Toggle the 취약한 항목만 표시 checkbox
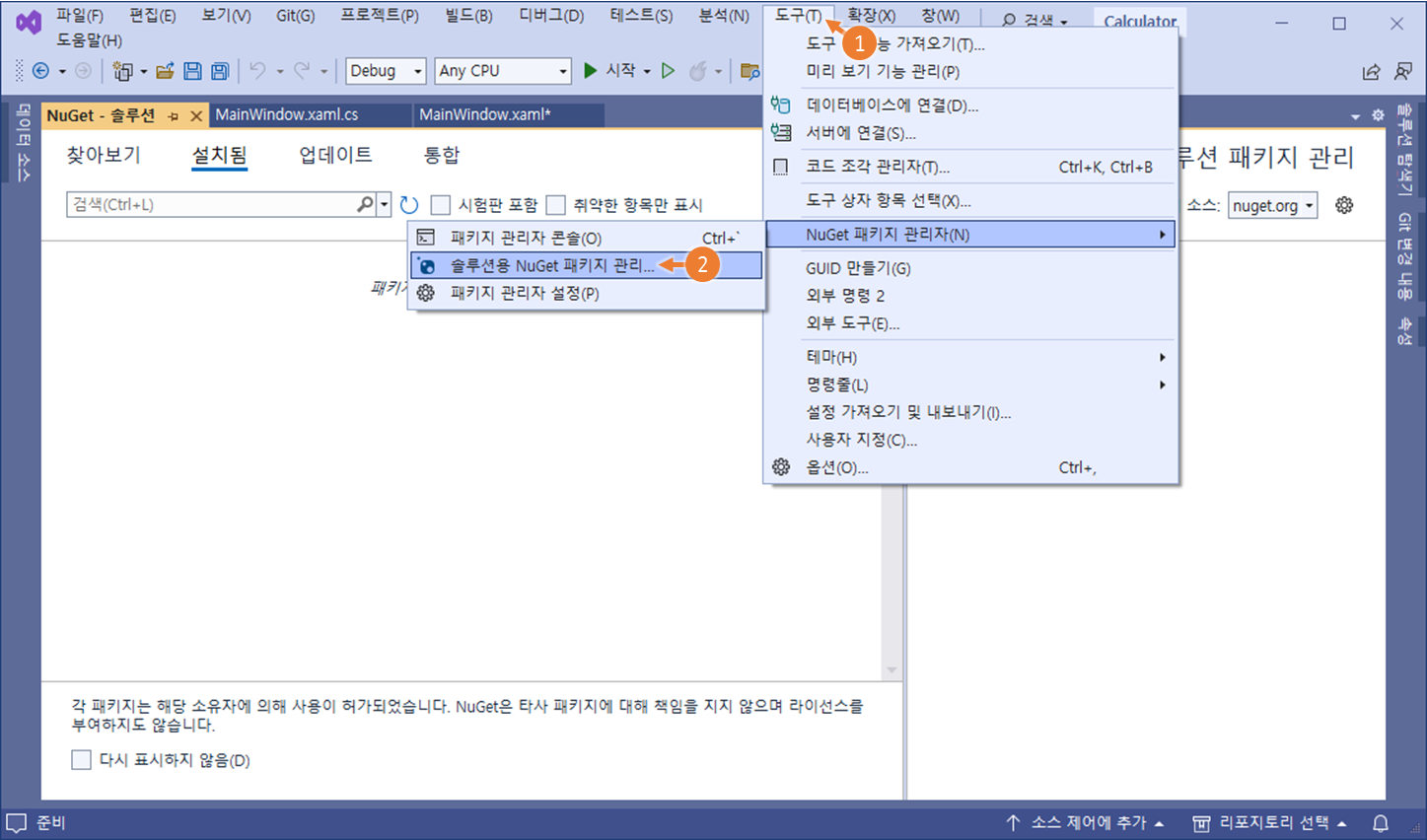This screenshot has width=1427, height=840. coord(556,205)
